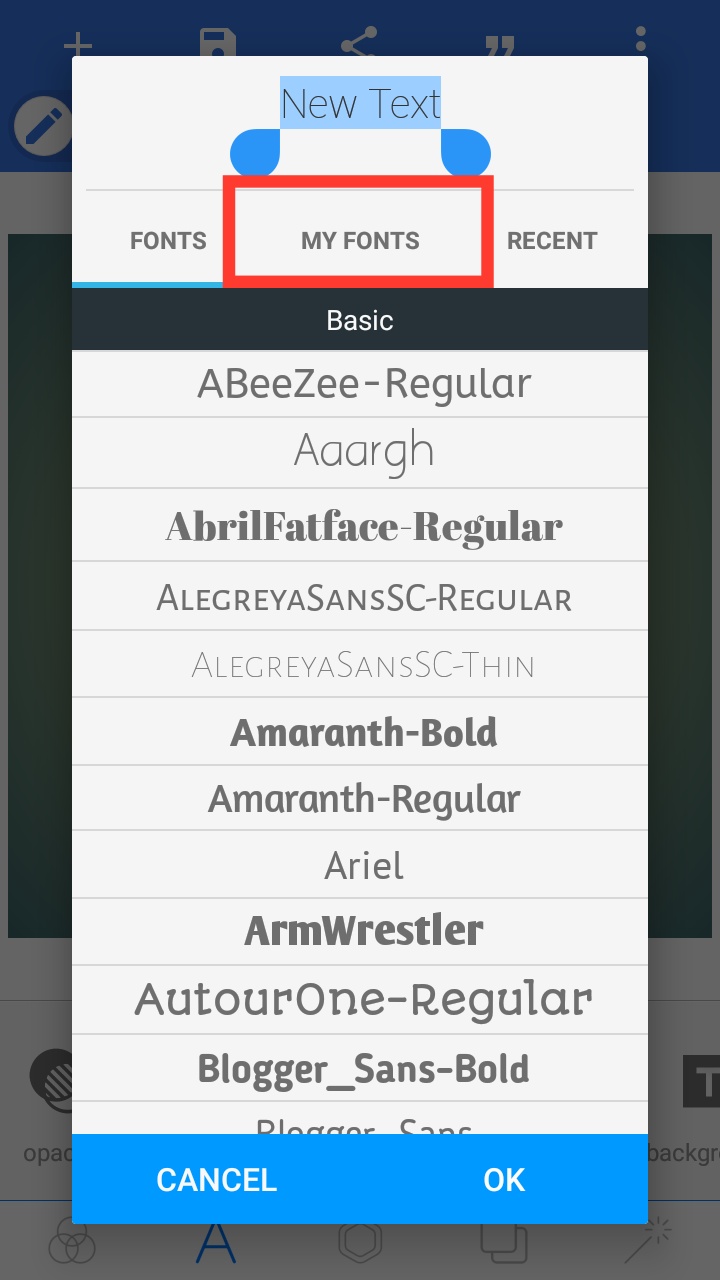720x1280 pixels.
Task: Switch to the MY FONTS tab
Action: coord(360,240)
